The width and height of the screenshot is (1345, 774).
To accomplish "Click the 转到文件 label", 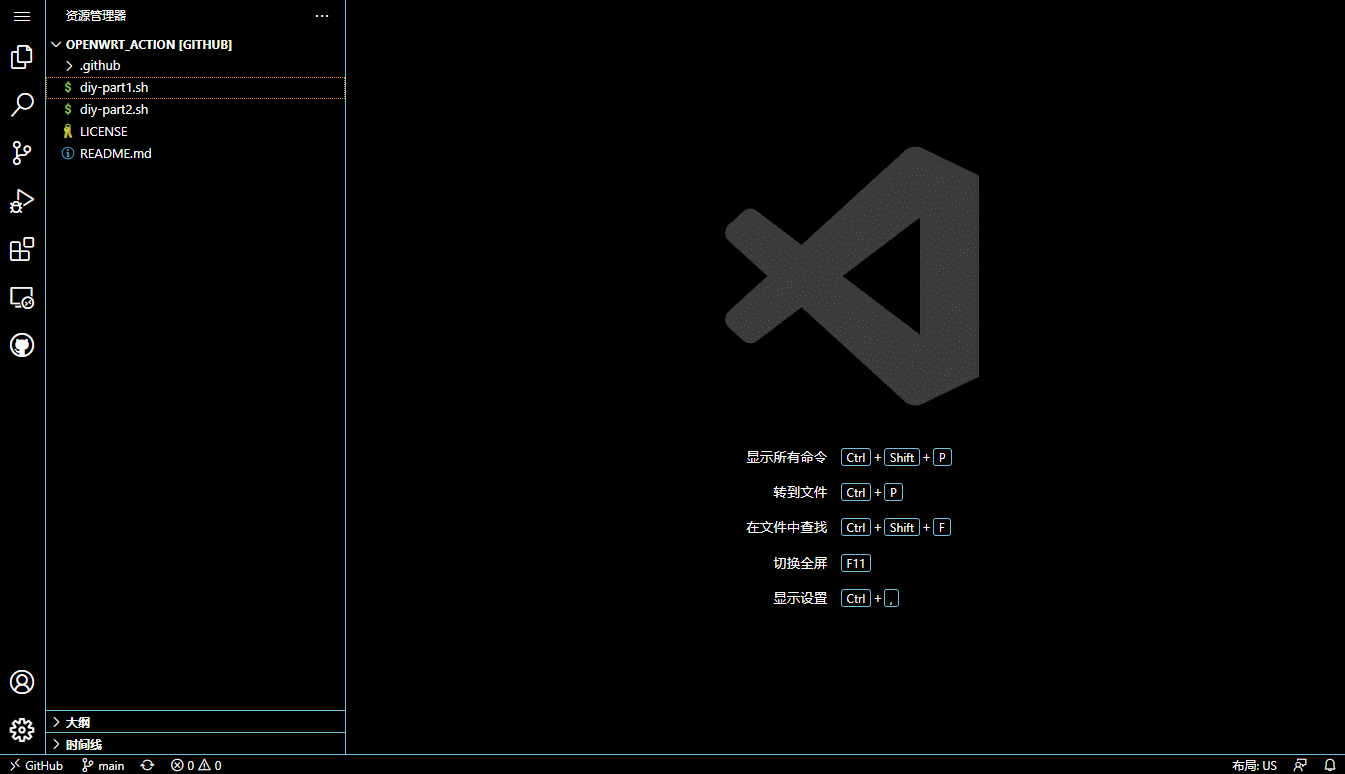I will click(x=800, y=492).
